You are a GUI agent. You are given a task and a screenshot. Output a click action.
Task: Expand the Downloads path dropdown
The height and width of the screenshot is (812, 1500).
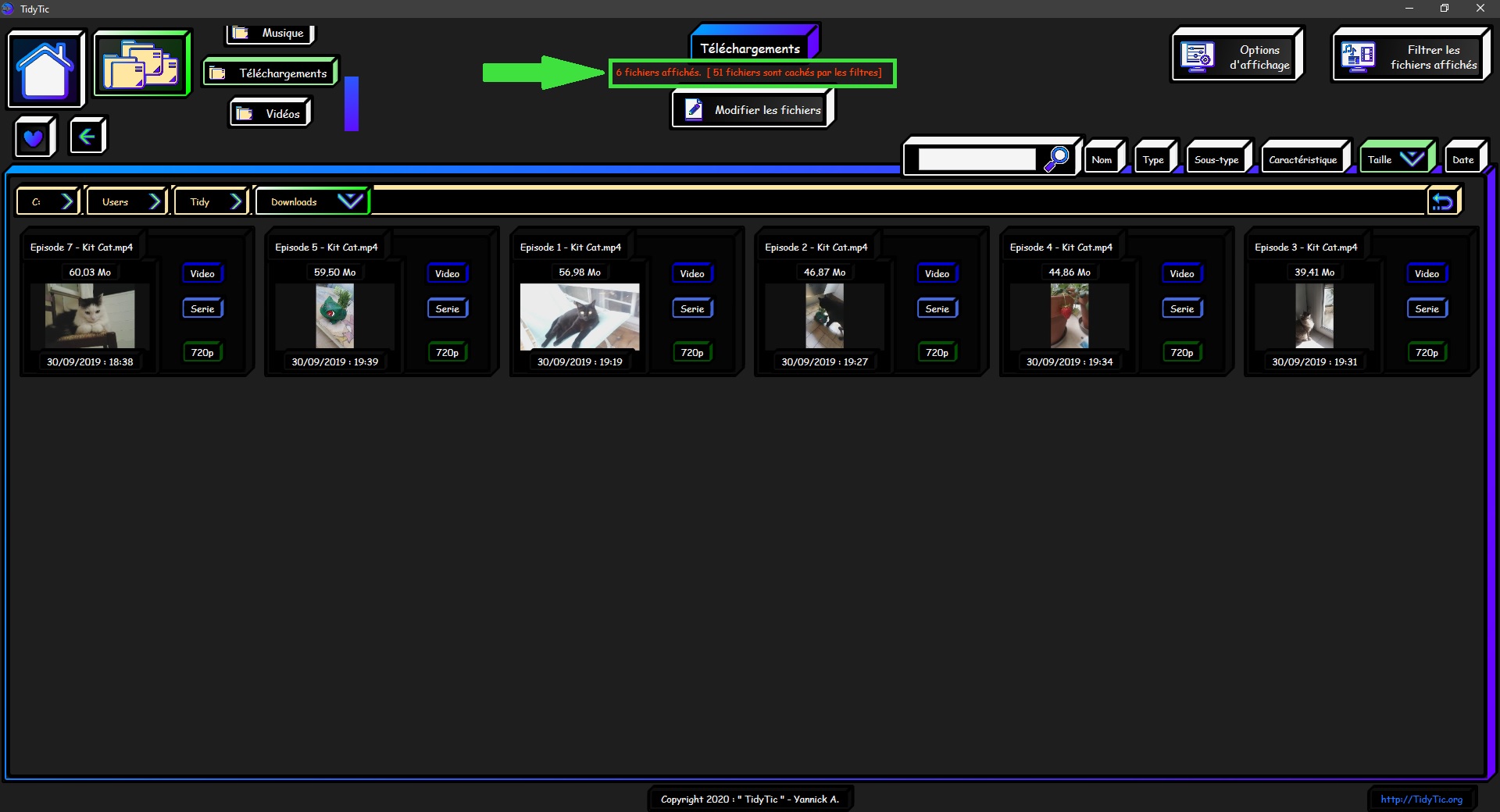pos(350,201)
